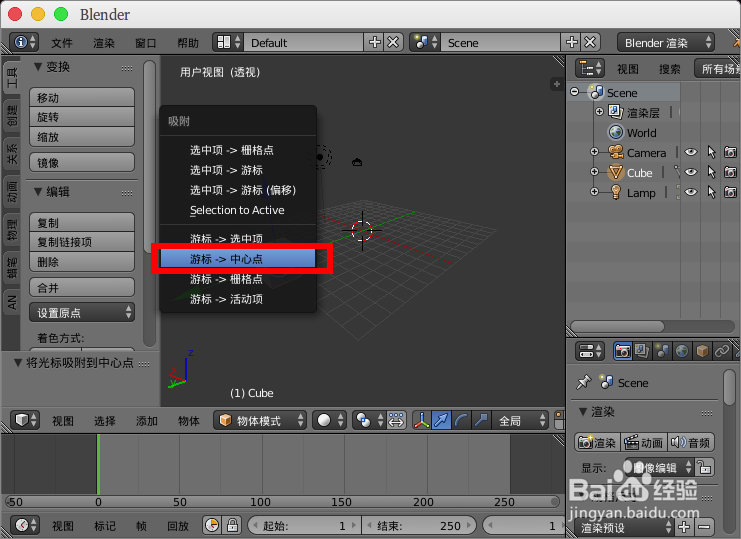Choose Selection to Active snap option
The image size is (741, 539).
click(238, 210)
